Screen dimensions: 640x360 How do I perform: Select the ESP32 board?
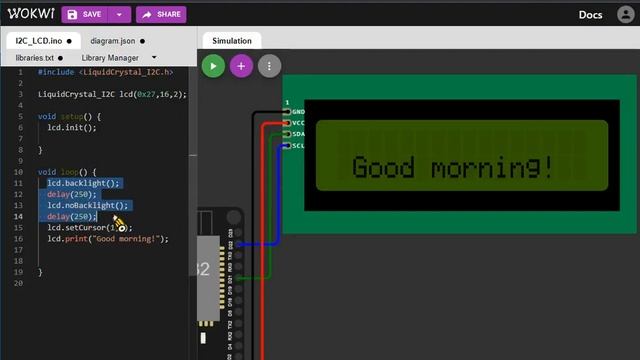(x=220, y=284)
